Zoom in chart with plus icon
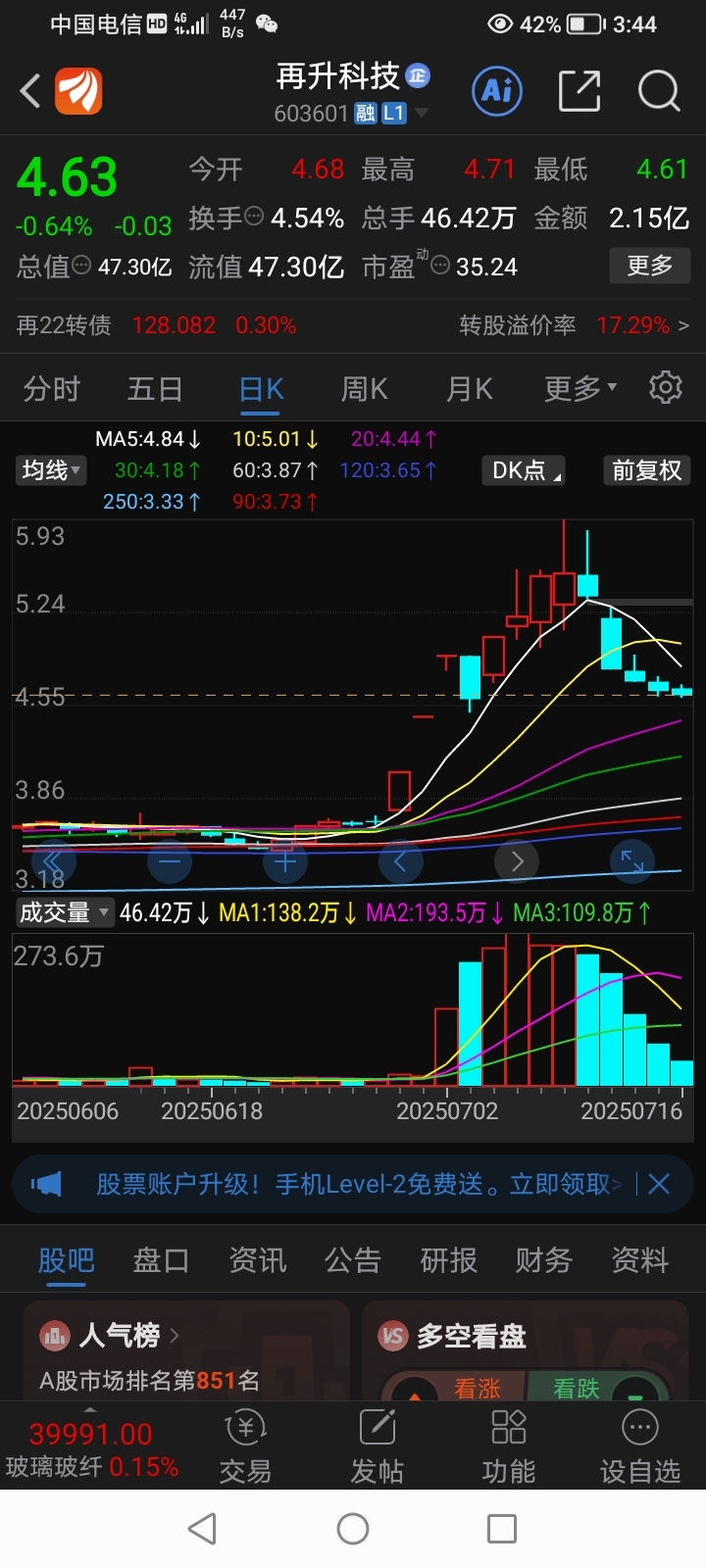706x1568 pixels. [x=285, y=861]
